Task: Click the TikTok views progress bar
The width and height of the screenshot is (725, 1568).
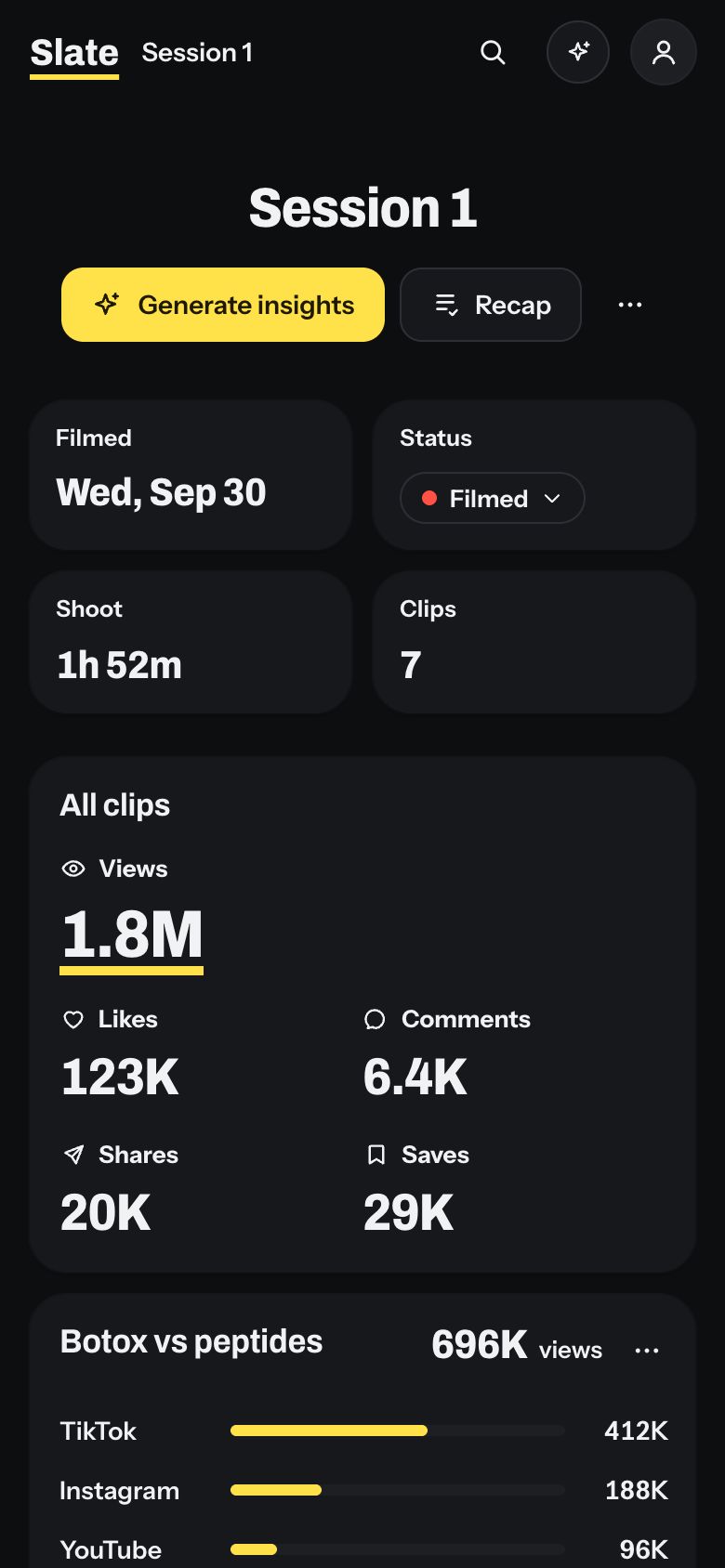Action: [398, 1431]
